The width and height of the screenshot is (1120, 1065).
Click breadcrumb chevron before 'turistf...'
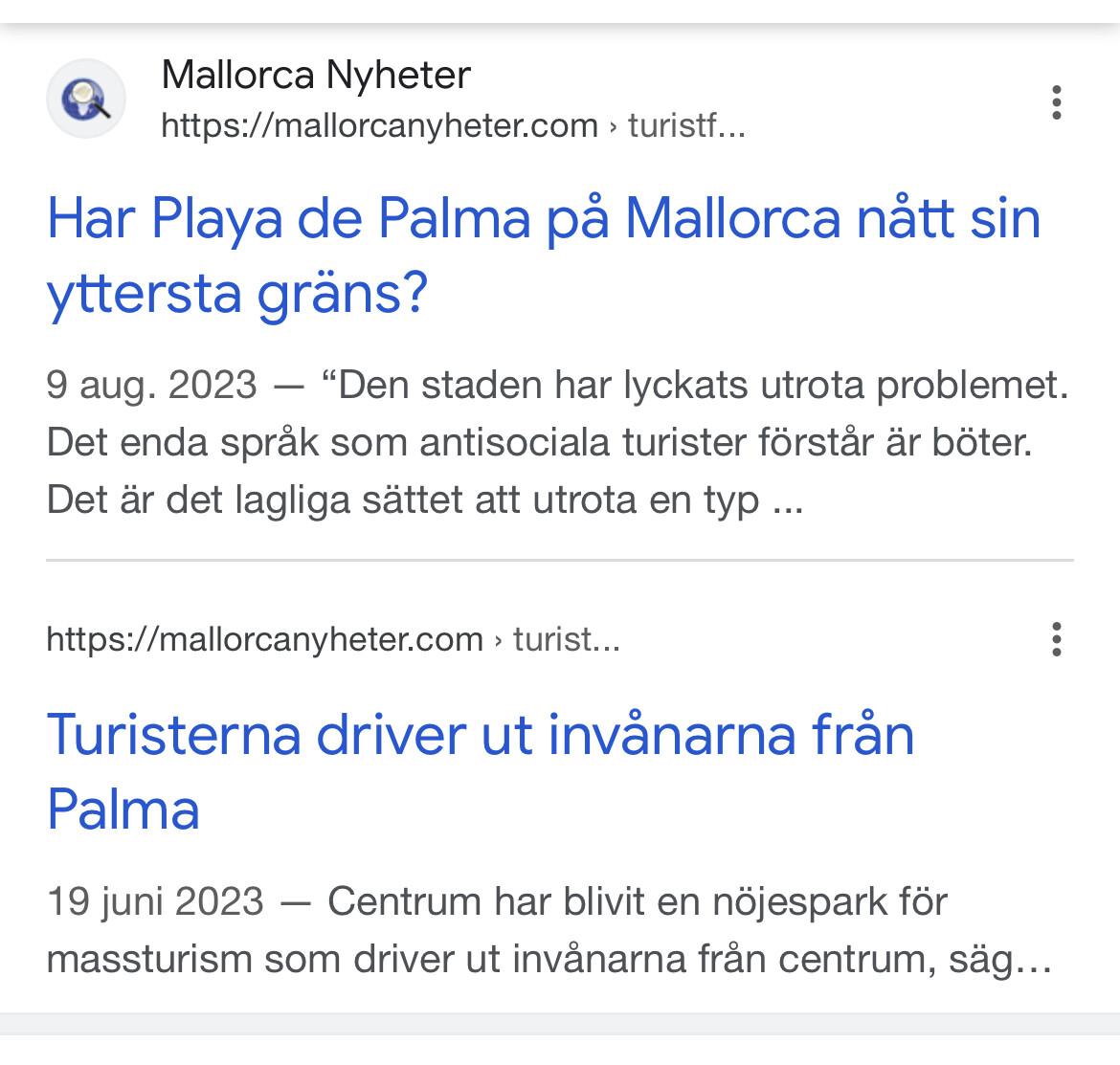click(613, 126)
